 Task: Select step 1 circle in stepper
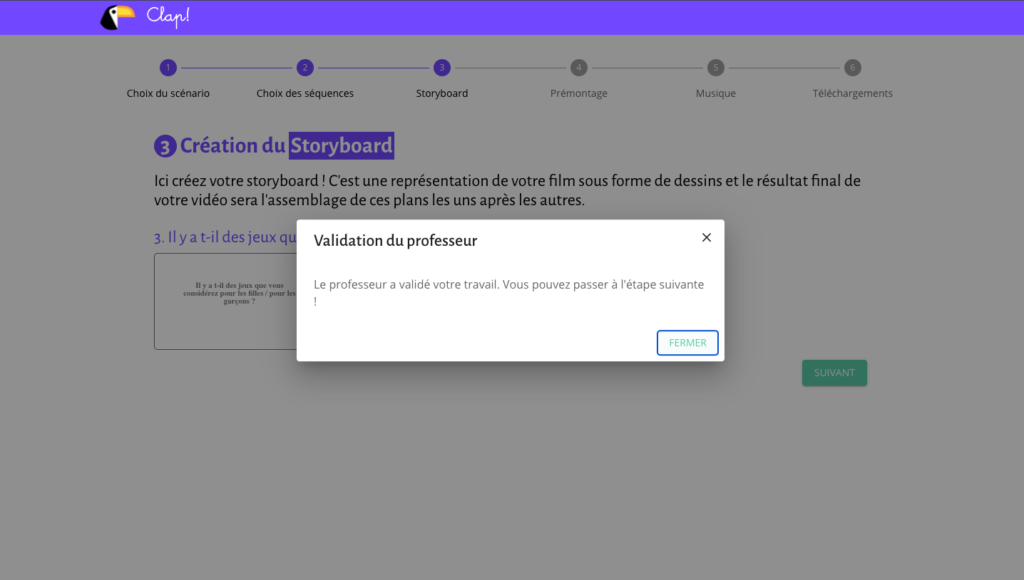168,68
